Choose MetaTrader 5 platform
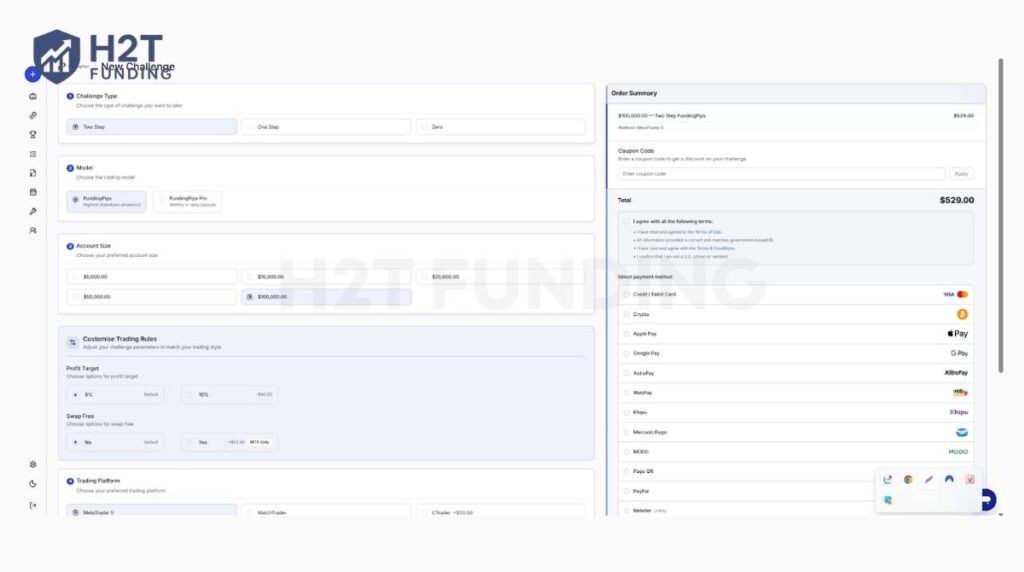Screen dimensions: 1024x572 152,512
